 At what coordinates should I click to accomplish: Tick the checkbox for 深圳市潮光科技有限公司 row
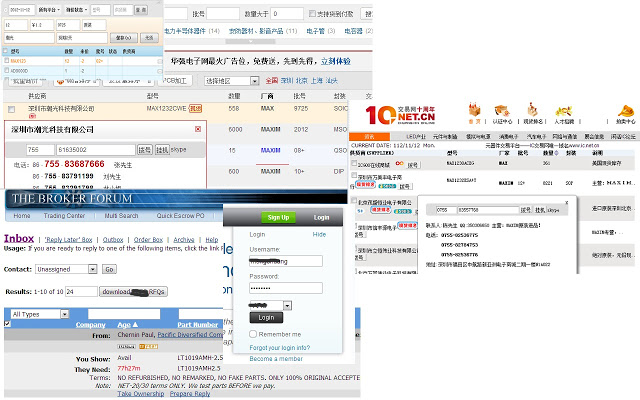click(11, 109)
